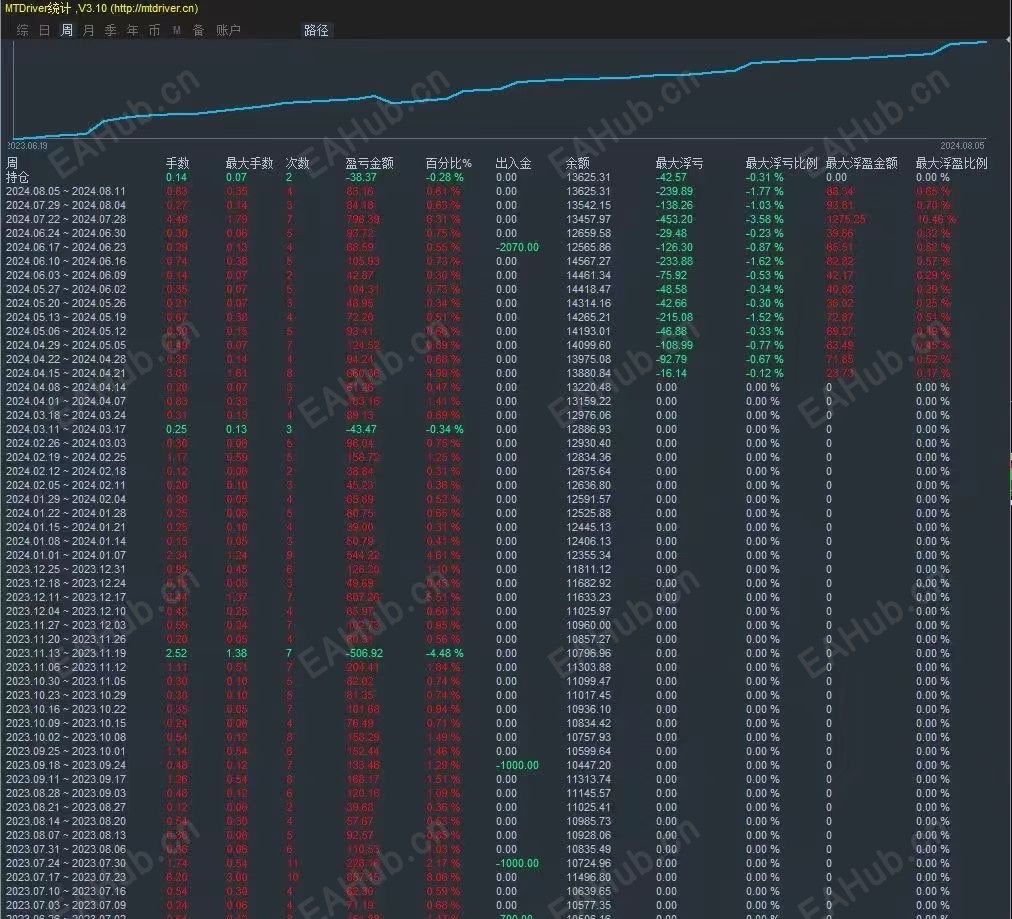This screenshot has height=919, width=1012.
Task: Click the -43.47 loss amount
Action: coord(361,429)
